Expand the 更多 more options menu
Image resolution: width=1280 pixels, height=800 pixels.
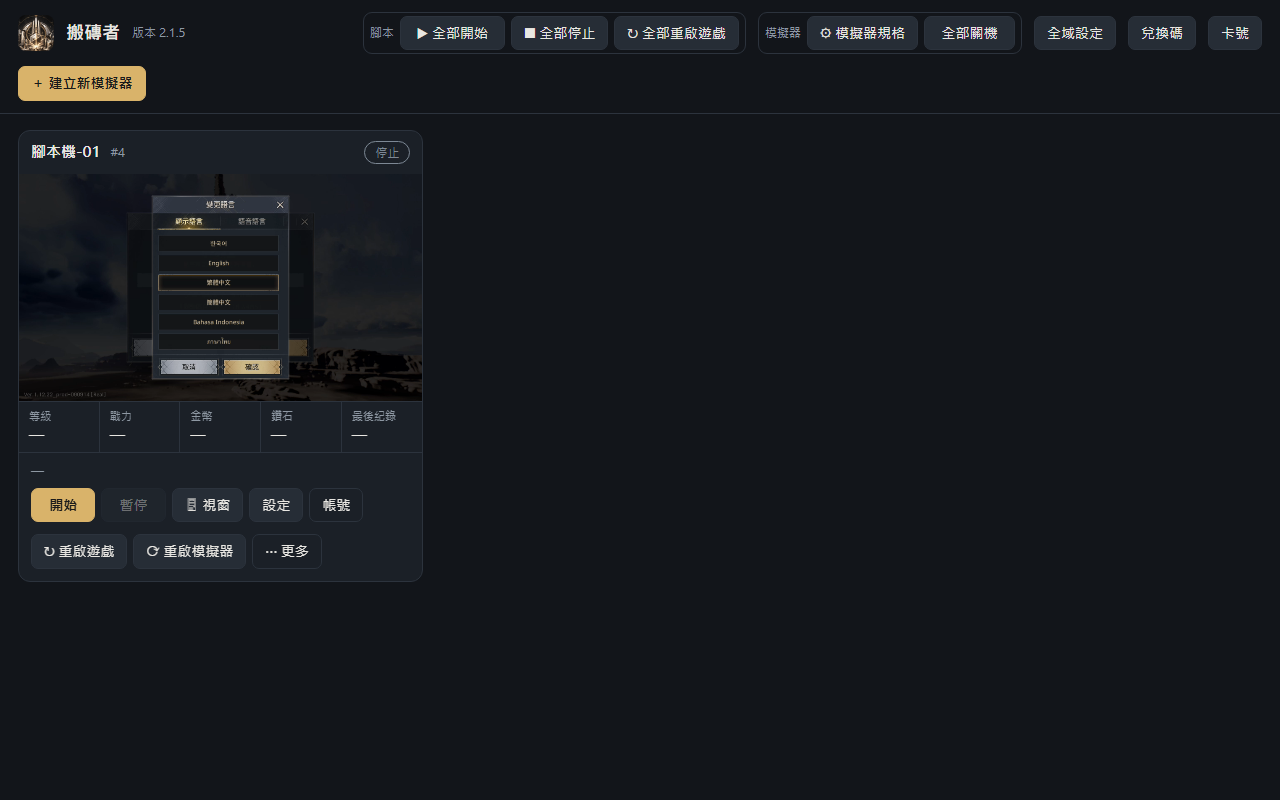click(x=287, y=552)
